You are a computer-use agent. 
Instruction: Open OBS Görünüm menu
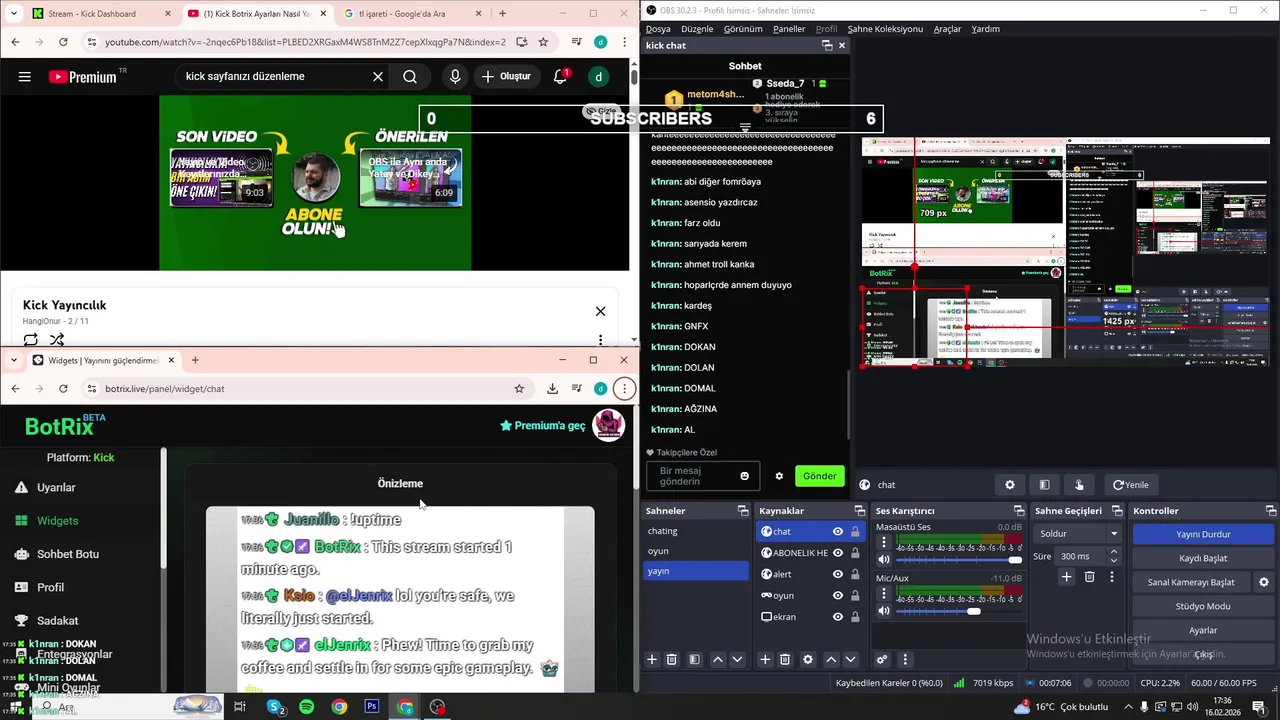pos(743,29)
